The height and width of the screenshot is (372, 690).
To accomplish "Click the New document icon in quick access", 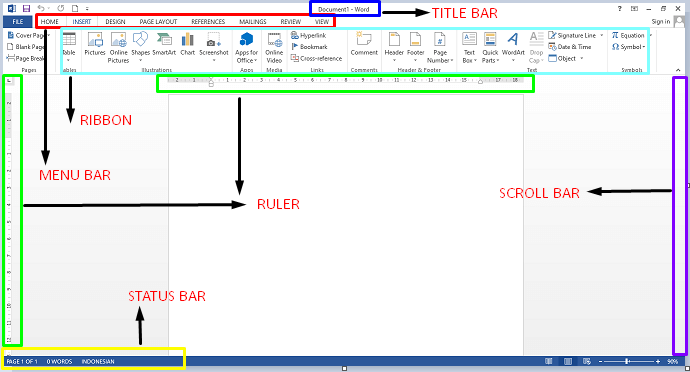I will pyautogui.click(x=75, y=8).
